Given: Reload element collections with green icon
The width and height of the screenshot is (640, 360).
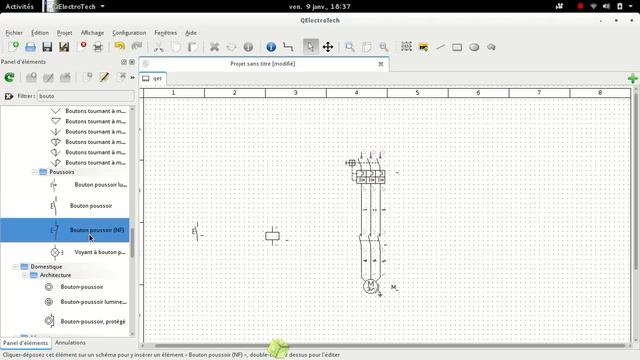Looking at the screenshot, I should pyautogui.click(x=9, y=77).
